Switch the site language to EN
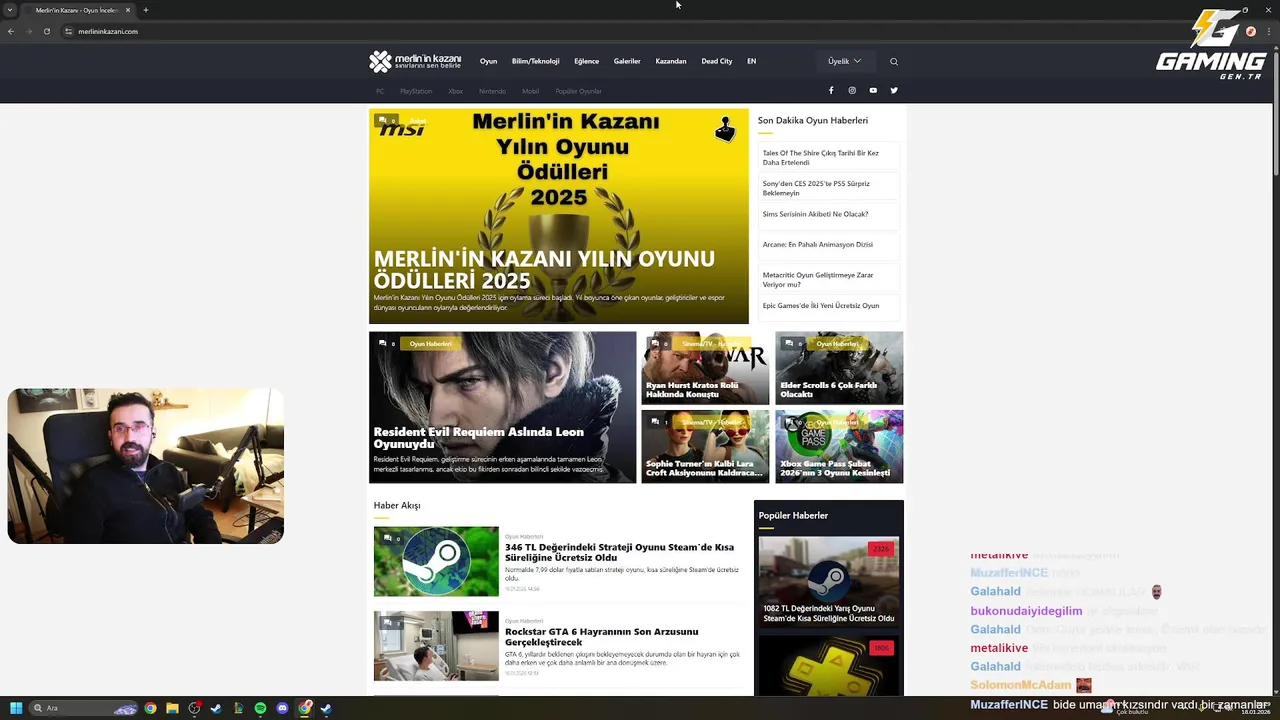 (x=752, y=61)
